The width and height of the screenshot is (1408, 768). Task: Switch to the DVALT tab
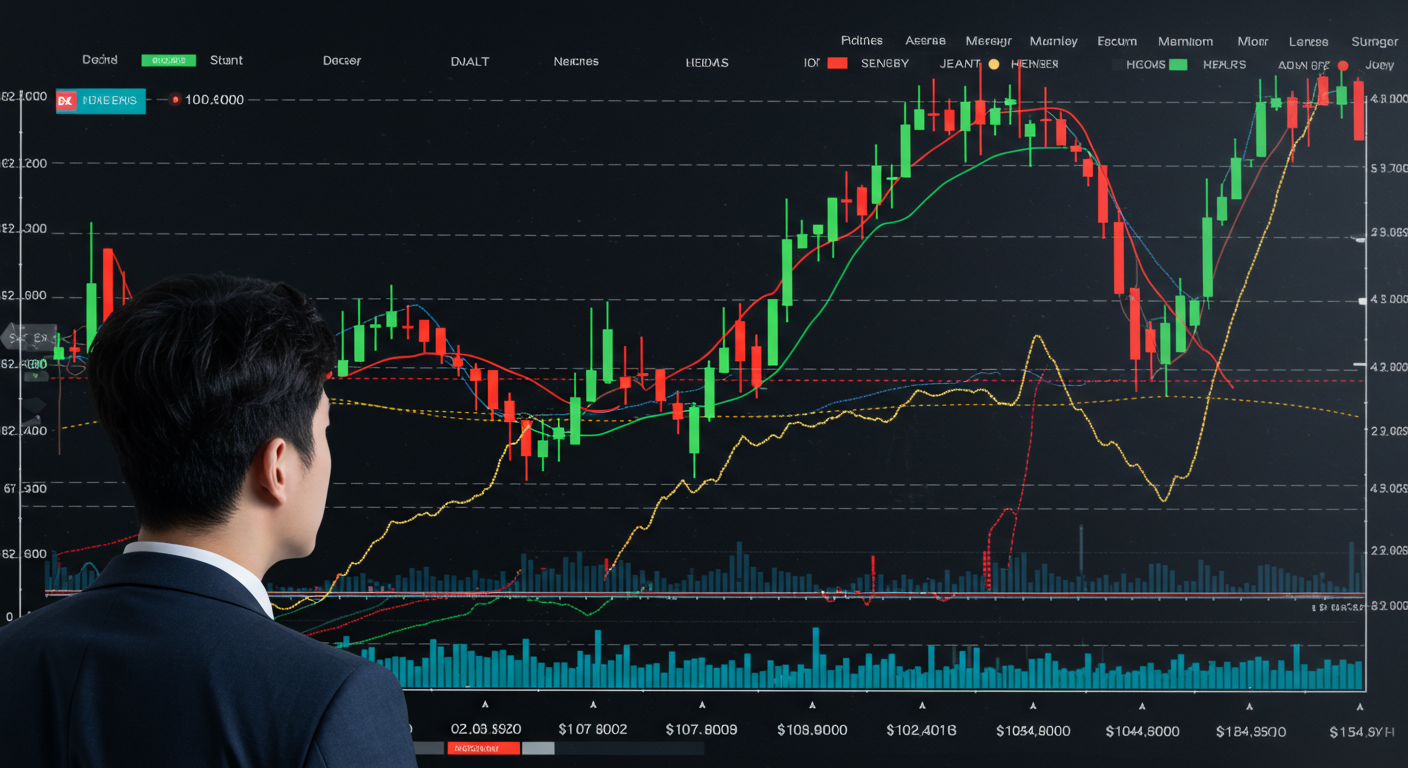coord(470,62)
